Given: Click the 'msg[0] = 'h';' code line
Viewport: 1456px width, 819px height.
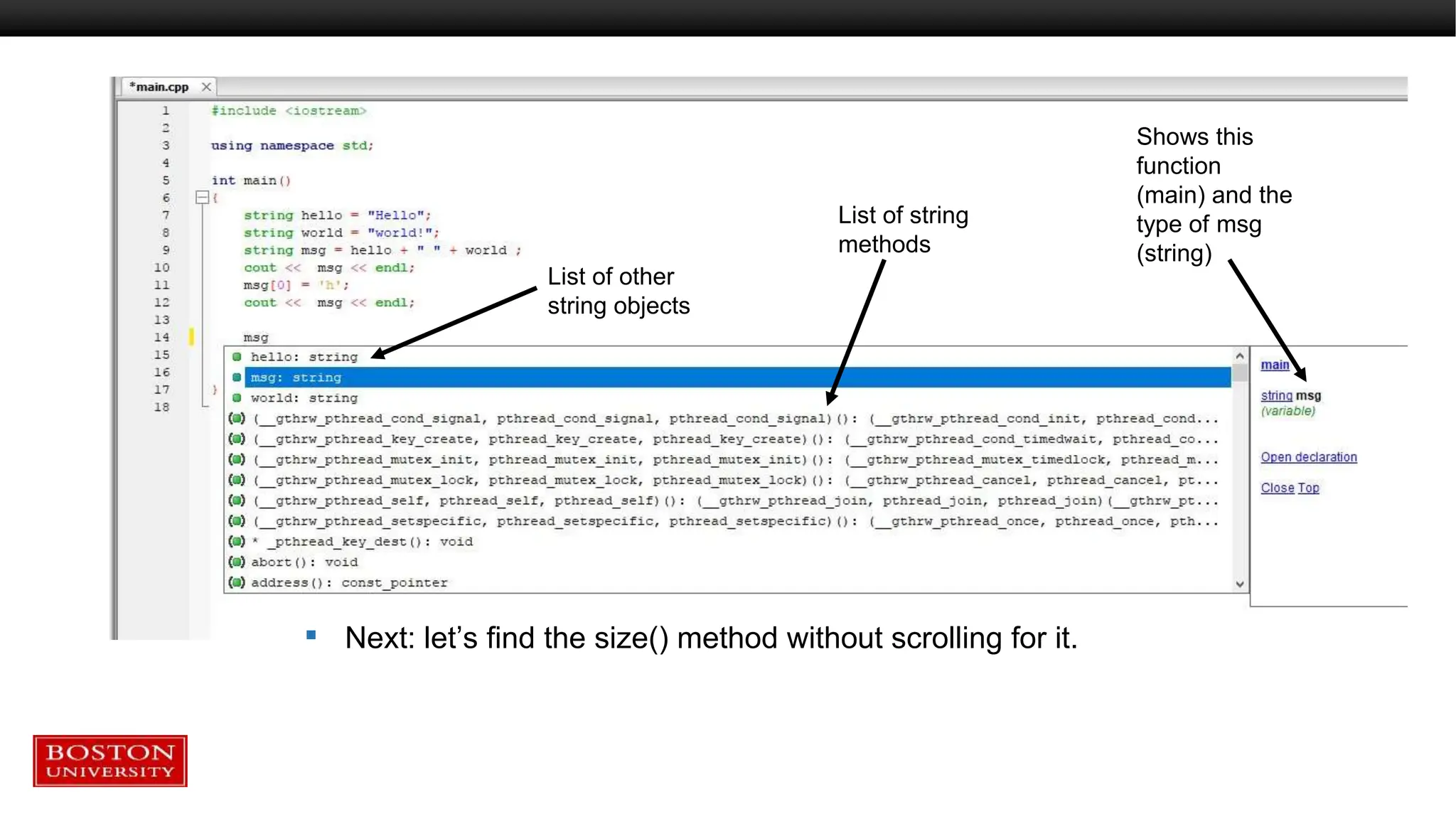Looking at the screenshot, I should pos(296,284).
